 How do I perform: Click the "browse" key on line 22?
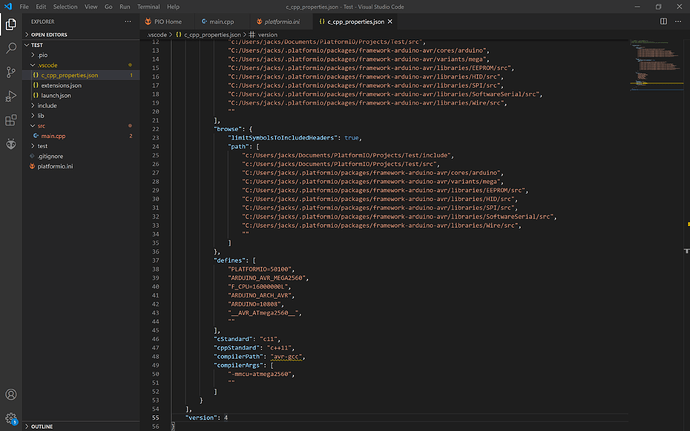coord(227,129)
